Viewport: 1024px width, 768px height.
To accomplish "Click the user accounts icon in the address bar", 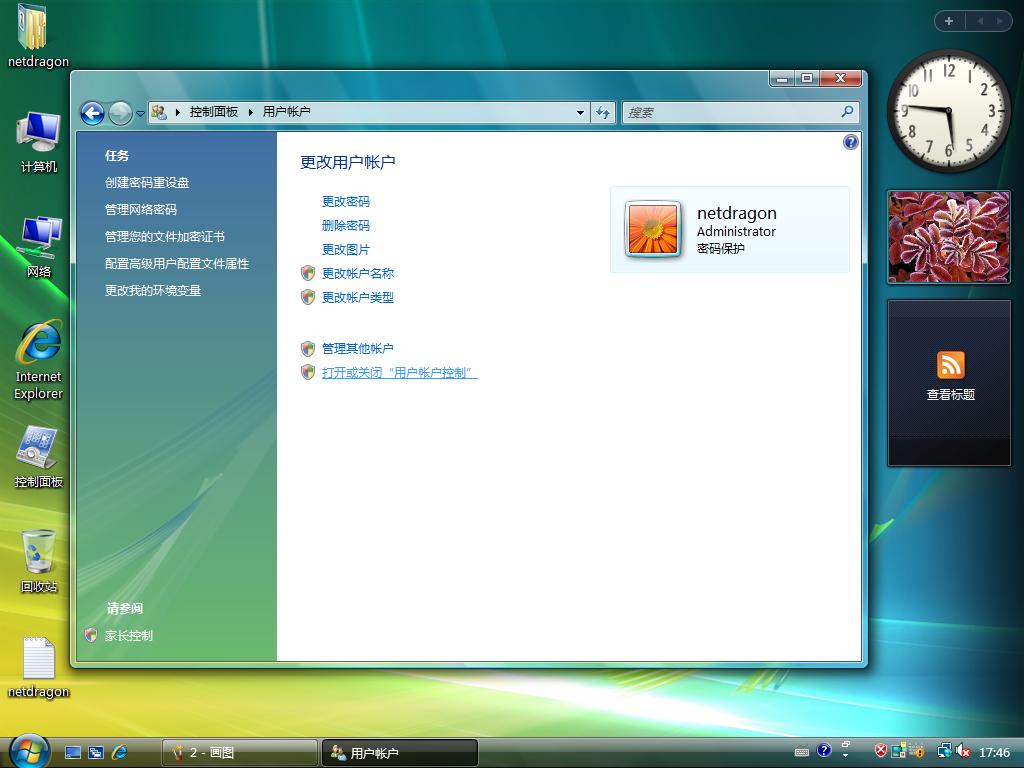I will [159, 112].
